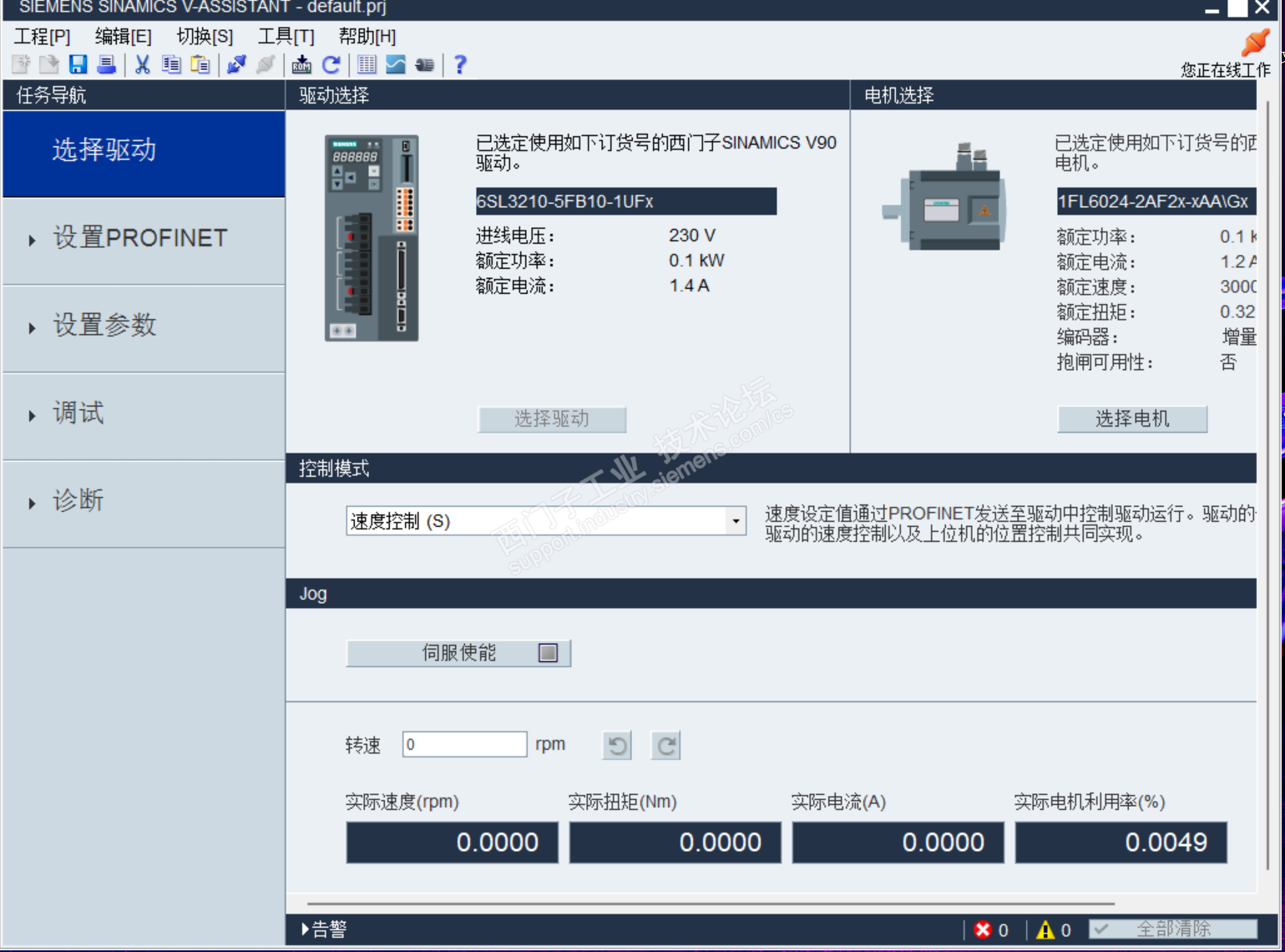Click the 额定功率 value 0.1 kW in drive panel
This screenshot has height=952, width=1285.
(696, 261)
